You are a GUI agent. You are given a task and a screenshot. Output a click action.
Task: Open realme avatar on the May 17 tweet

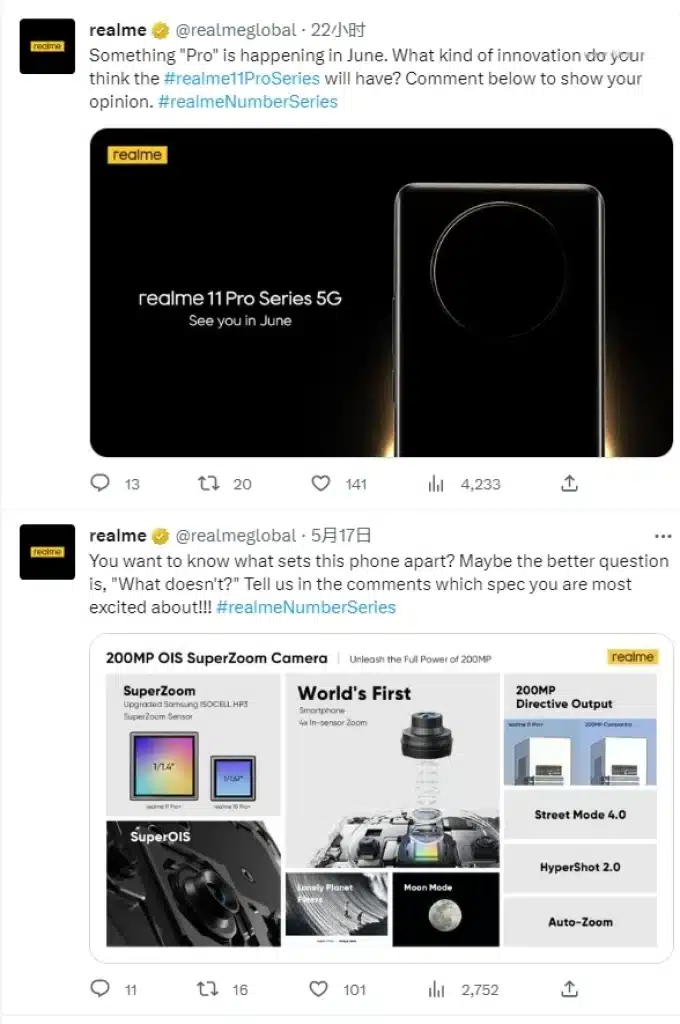pyautogui.click(x=47, y=552)
